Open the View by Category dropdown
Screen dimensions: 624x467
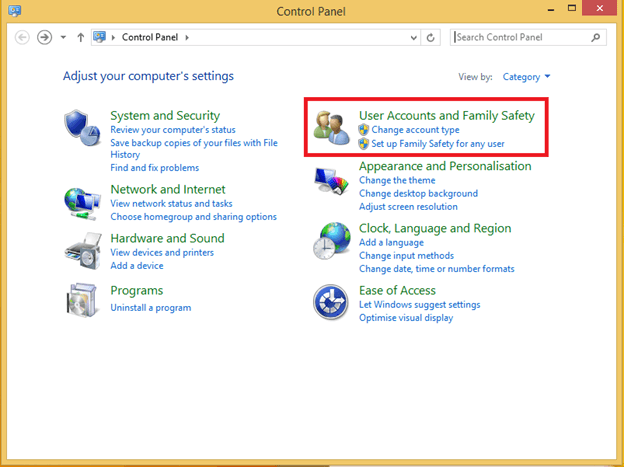pyautogui.click(x=526, y=76)
